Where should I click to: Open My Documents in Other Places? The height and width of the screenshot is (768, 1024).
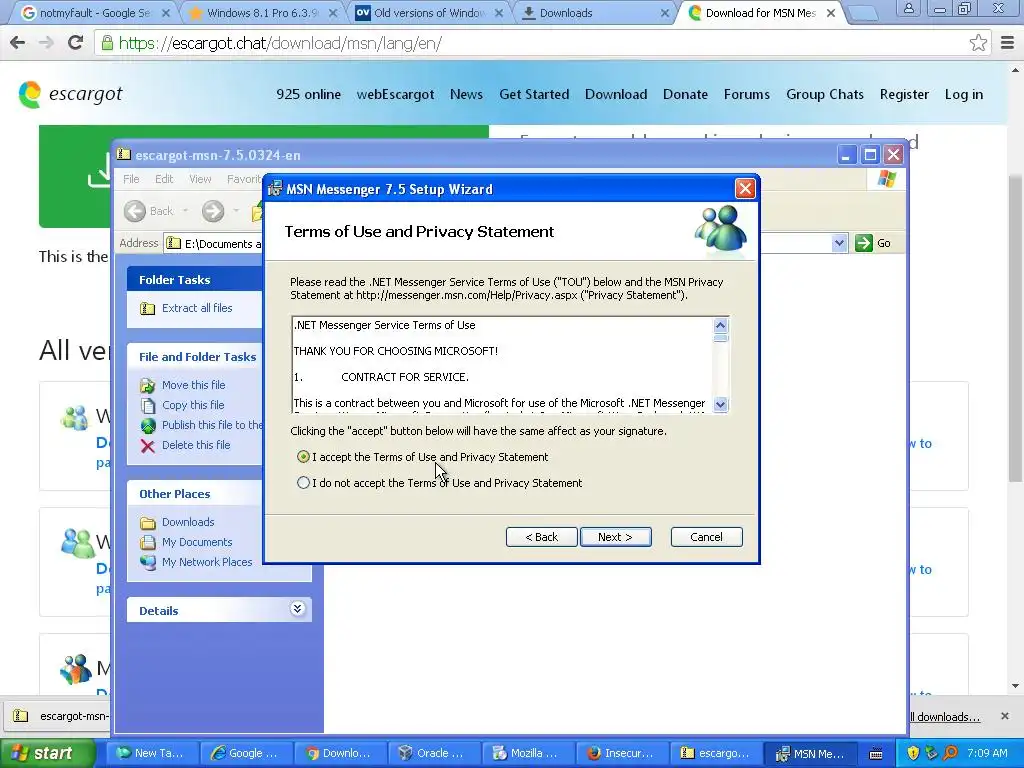(197, 542)
